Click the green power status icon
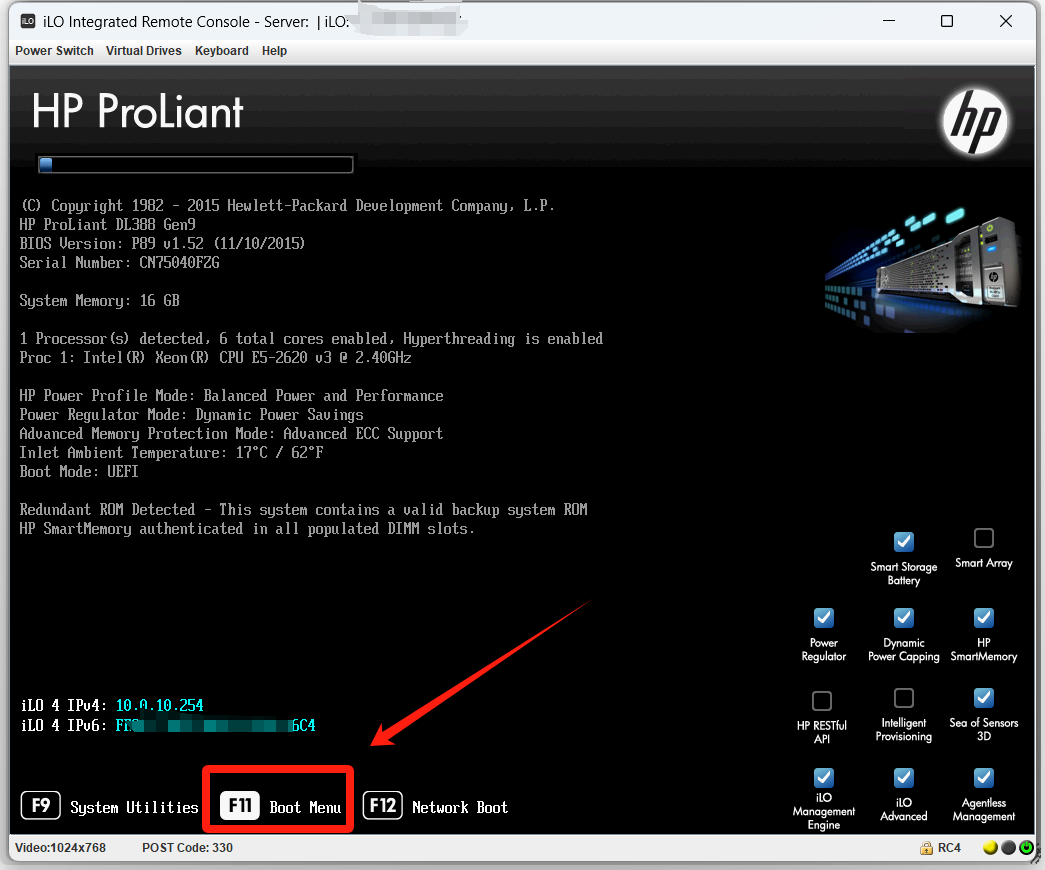The image size is (1045, 870). [1026, 848]
